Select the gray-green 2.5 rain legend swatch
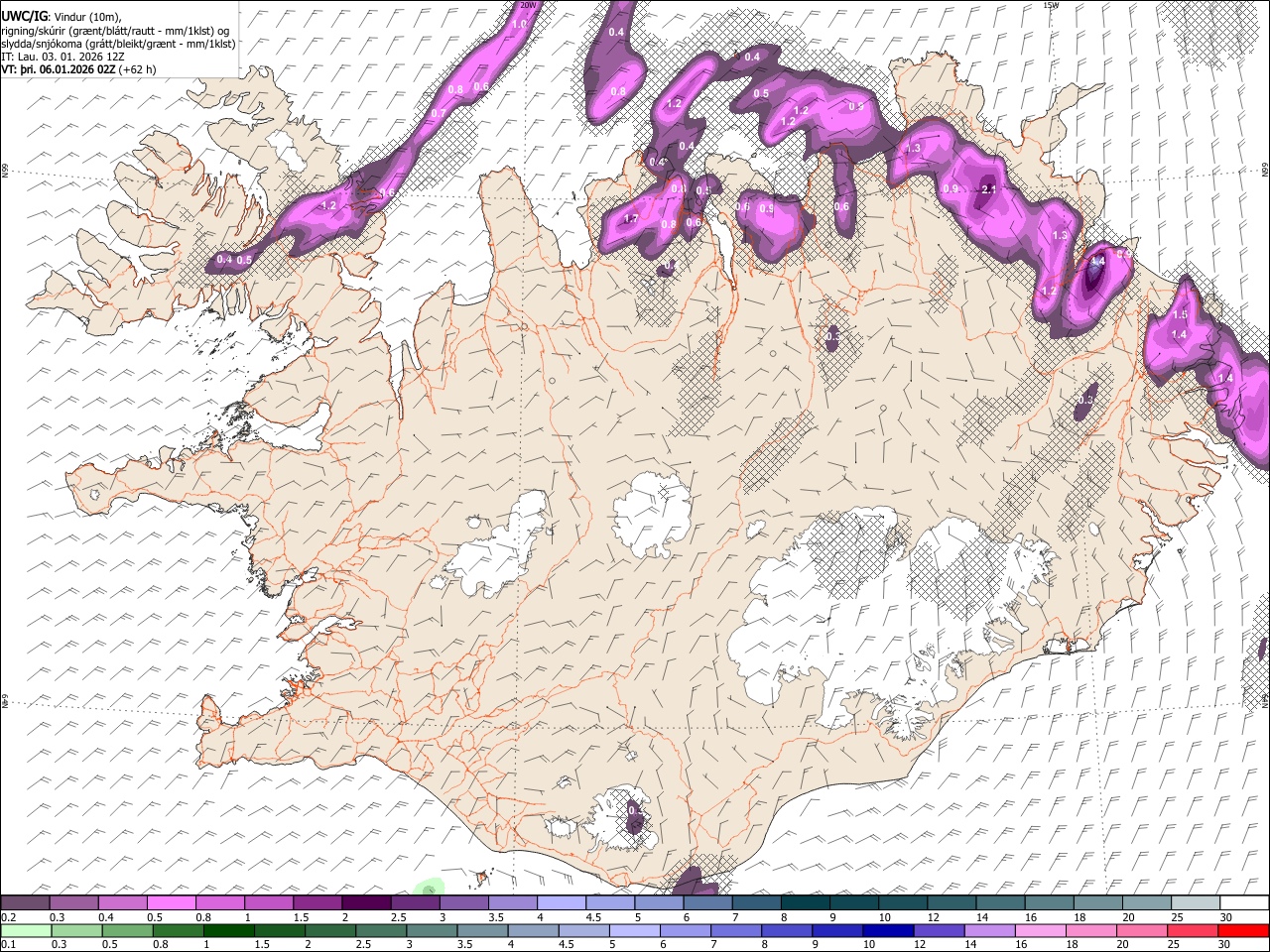The image size is (1270, 952). tap(380, 930)
